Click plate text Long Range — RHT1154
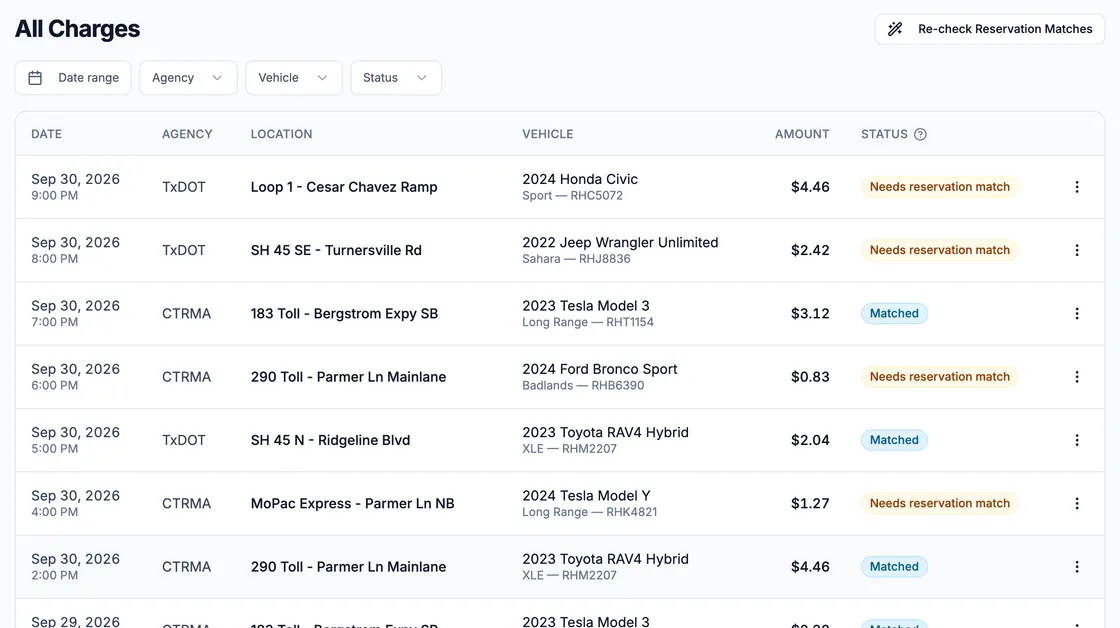Viewport: 1120px width, 628px height. (x=588, y=322)
